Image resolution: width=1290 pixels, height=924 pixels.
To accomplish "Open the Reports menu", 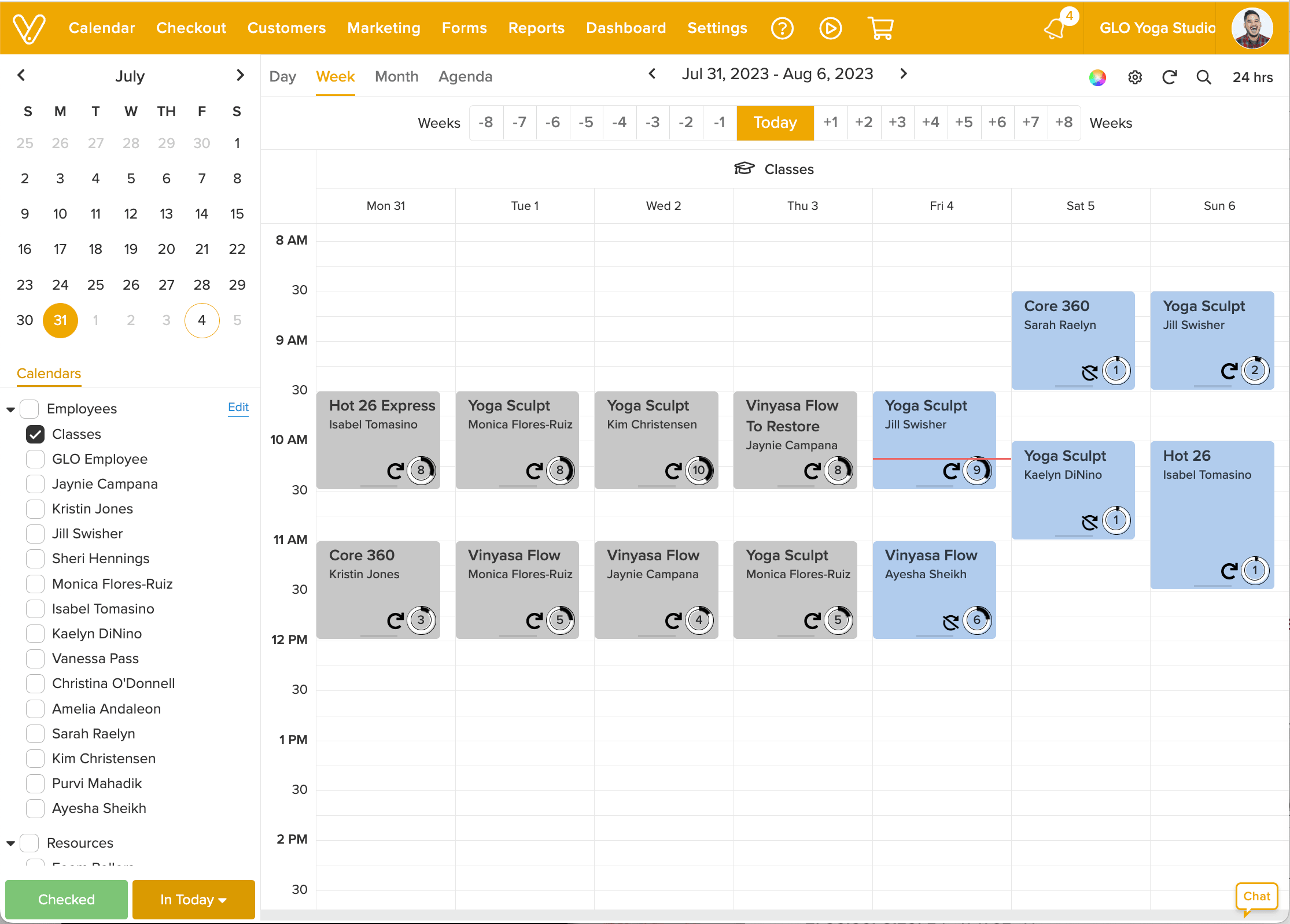I will [536, 28].
